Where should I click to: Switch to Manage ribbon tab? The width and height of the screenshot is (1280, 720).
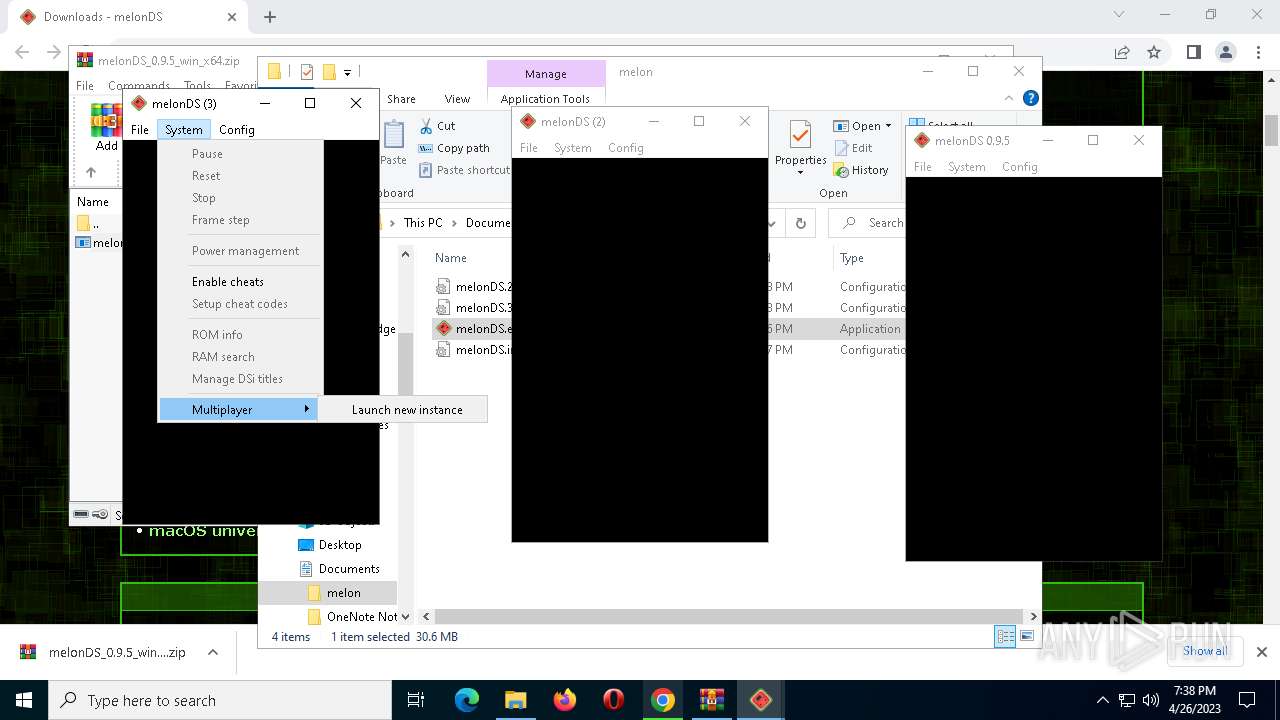click(x=546, y=74)
